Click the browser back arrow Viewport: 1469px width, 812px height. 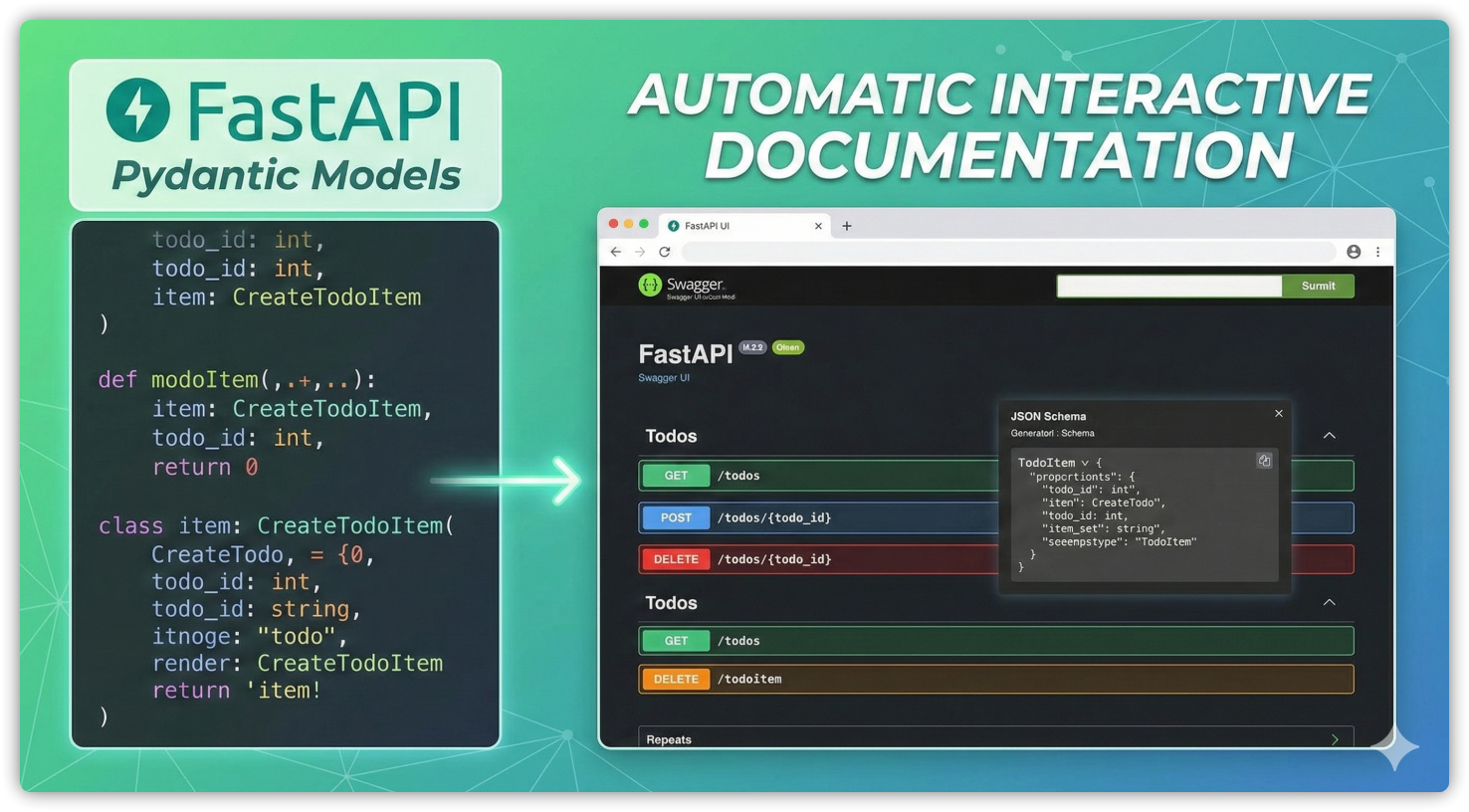(x=616, y=253)
